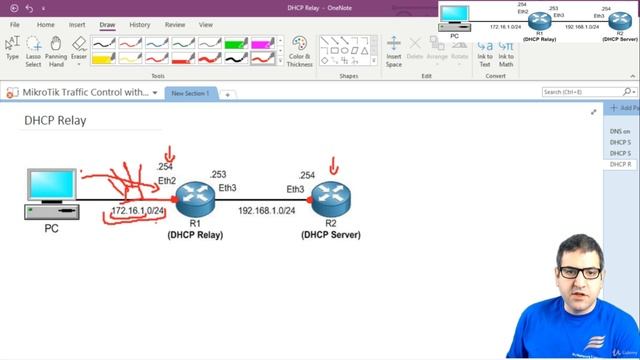Image resolution: width=640 pixels, height=360 pixels.
Task: Open the 'DNS on' page
Action: pyautogui.click(x=620, y=131)
